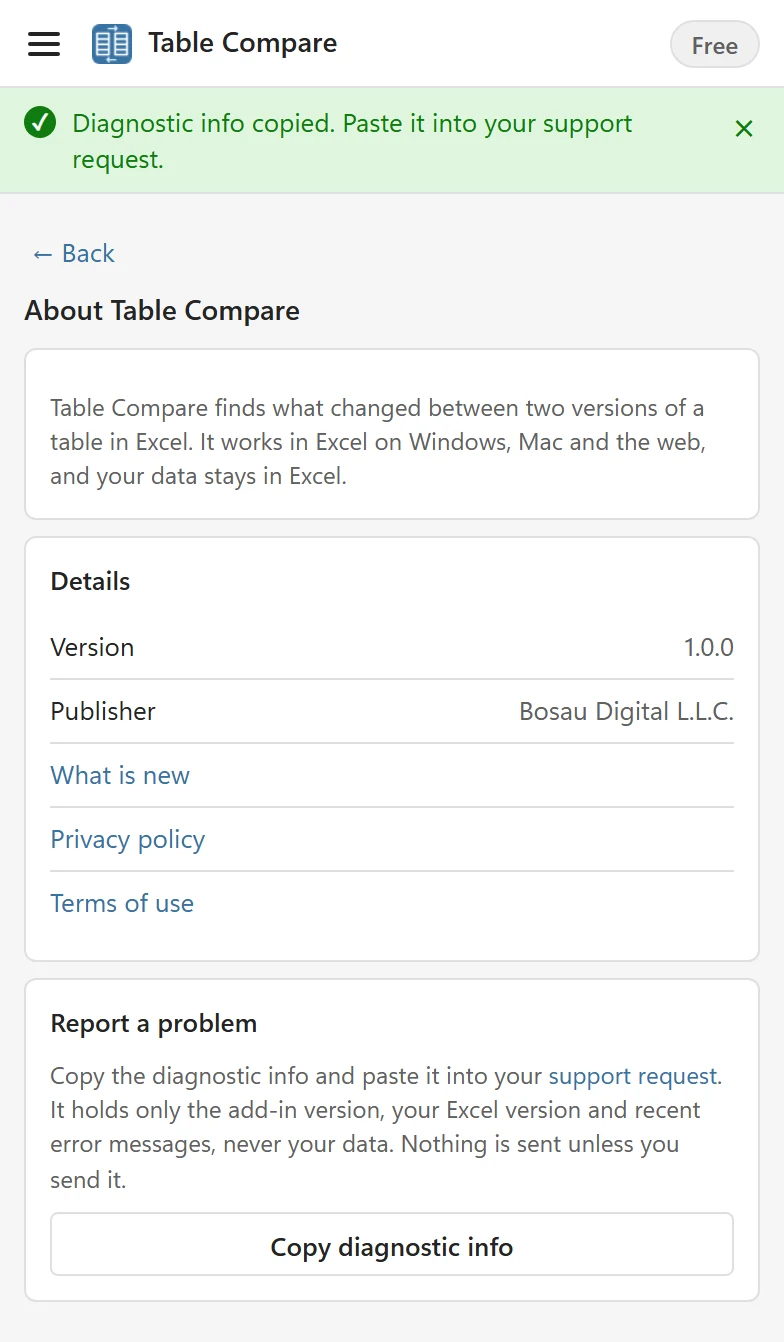Click the Report a problem heading
Screen dimensions: 784x1342
(154, 1023)
